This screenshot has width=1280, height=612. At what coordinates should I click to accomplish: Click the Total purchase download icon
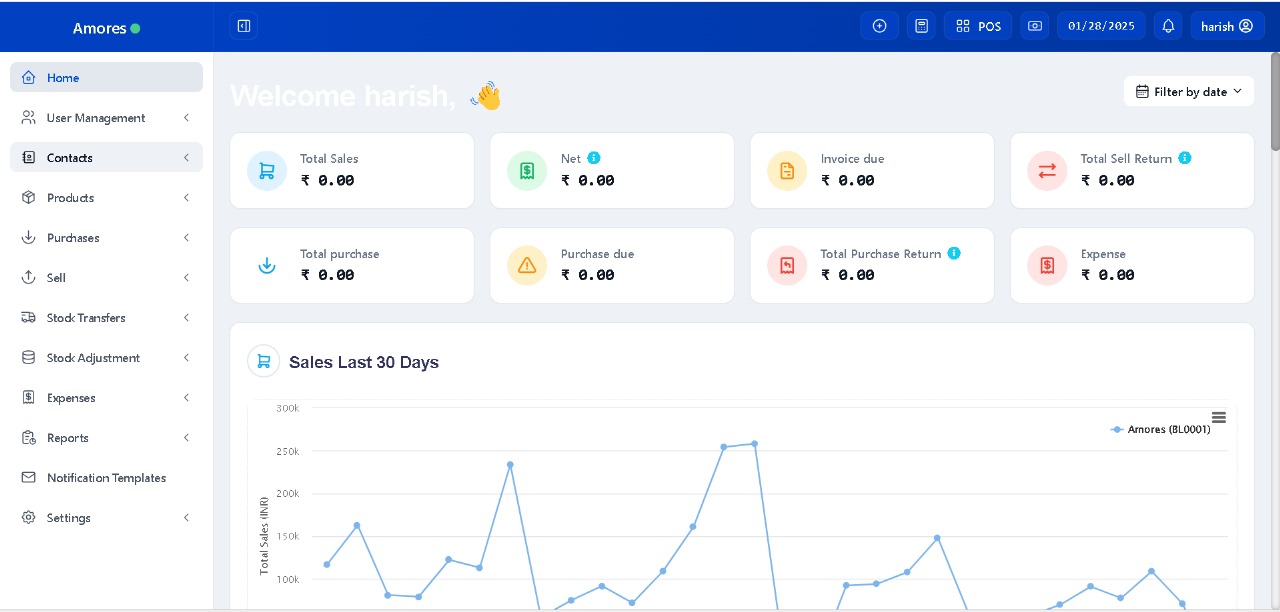tap(267, 265)
